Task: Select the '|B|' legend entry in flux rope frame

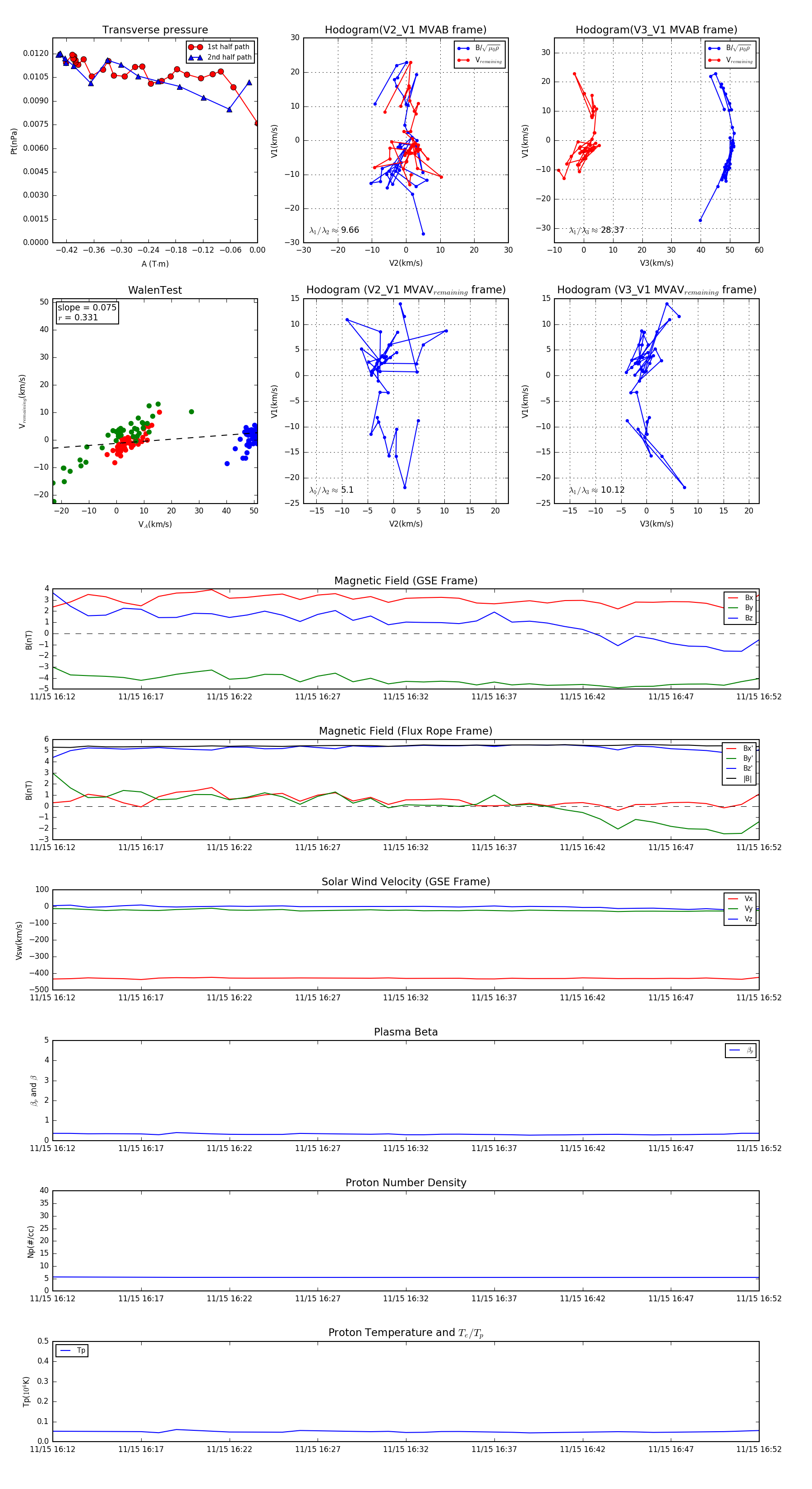Action: click(x=739, y=779)
